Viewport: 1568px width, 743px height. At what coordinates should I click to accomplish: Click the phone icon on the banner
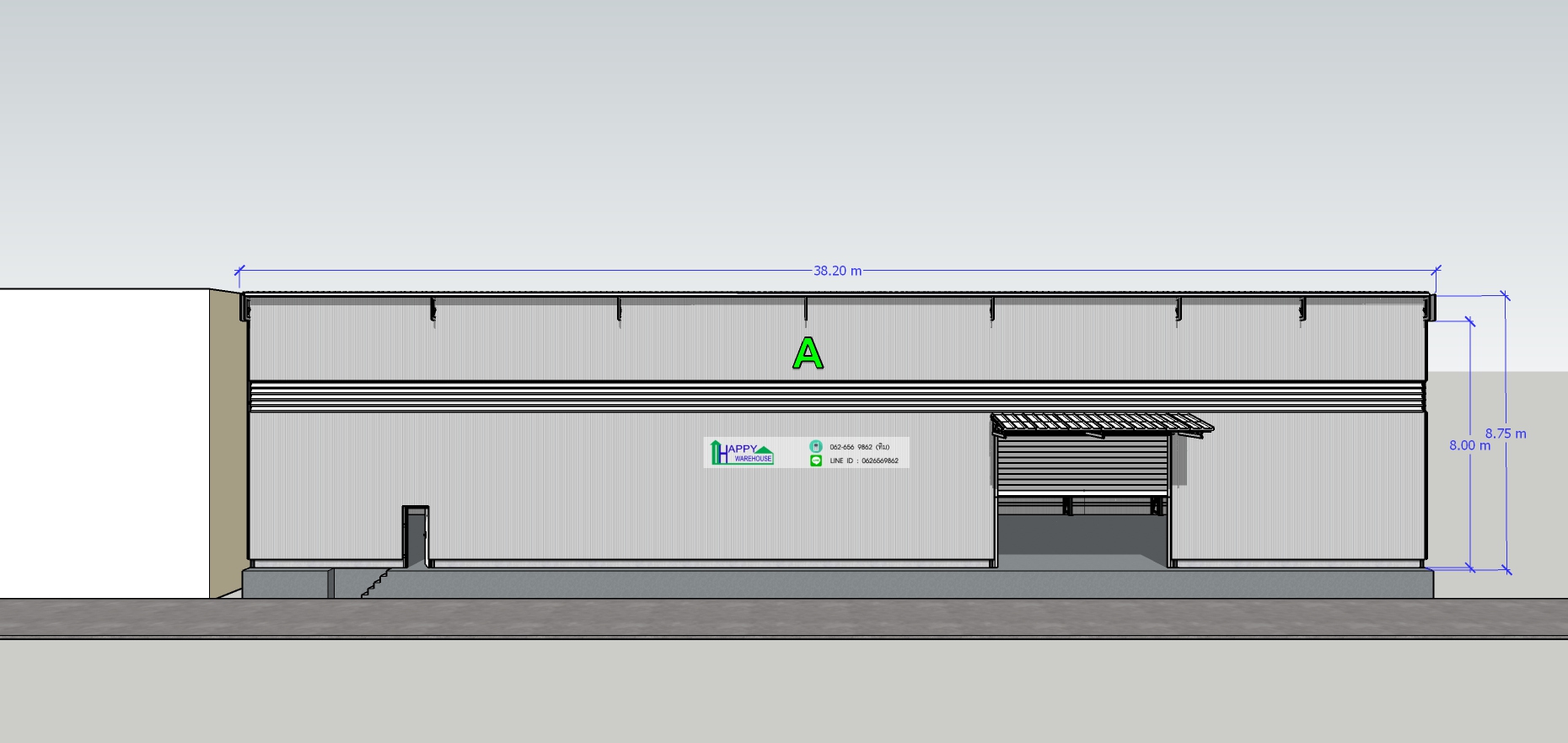(x=815, y=446)
